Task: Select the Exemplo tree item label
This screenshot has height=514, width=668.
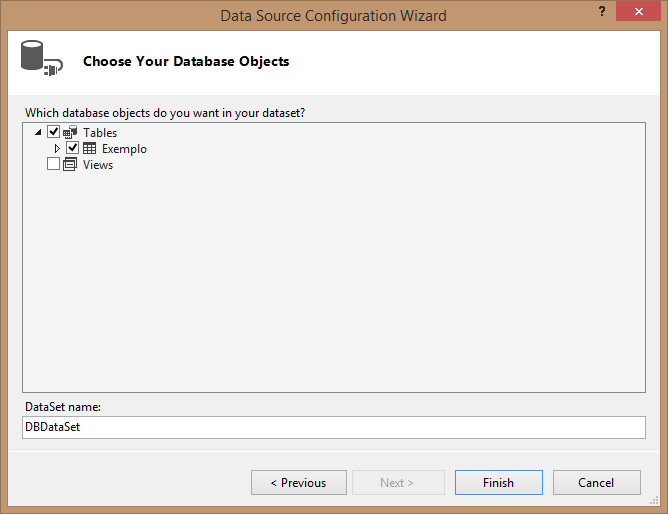Action: 124,149
